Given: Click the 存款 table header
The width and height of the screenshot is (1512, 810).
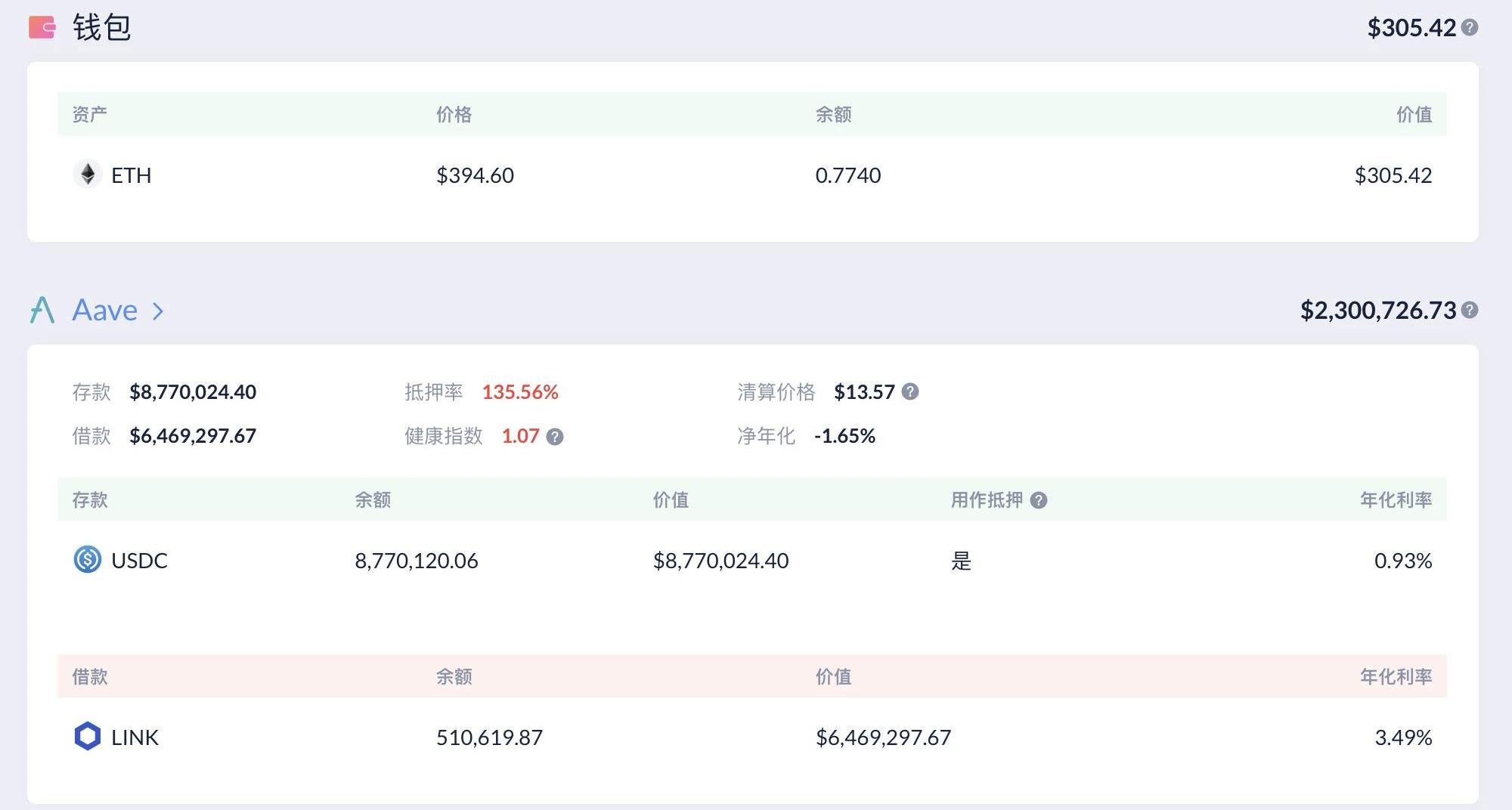Looking at the screenshot, I should click(x=90, y=499).
